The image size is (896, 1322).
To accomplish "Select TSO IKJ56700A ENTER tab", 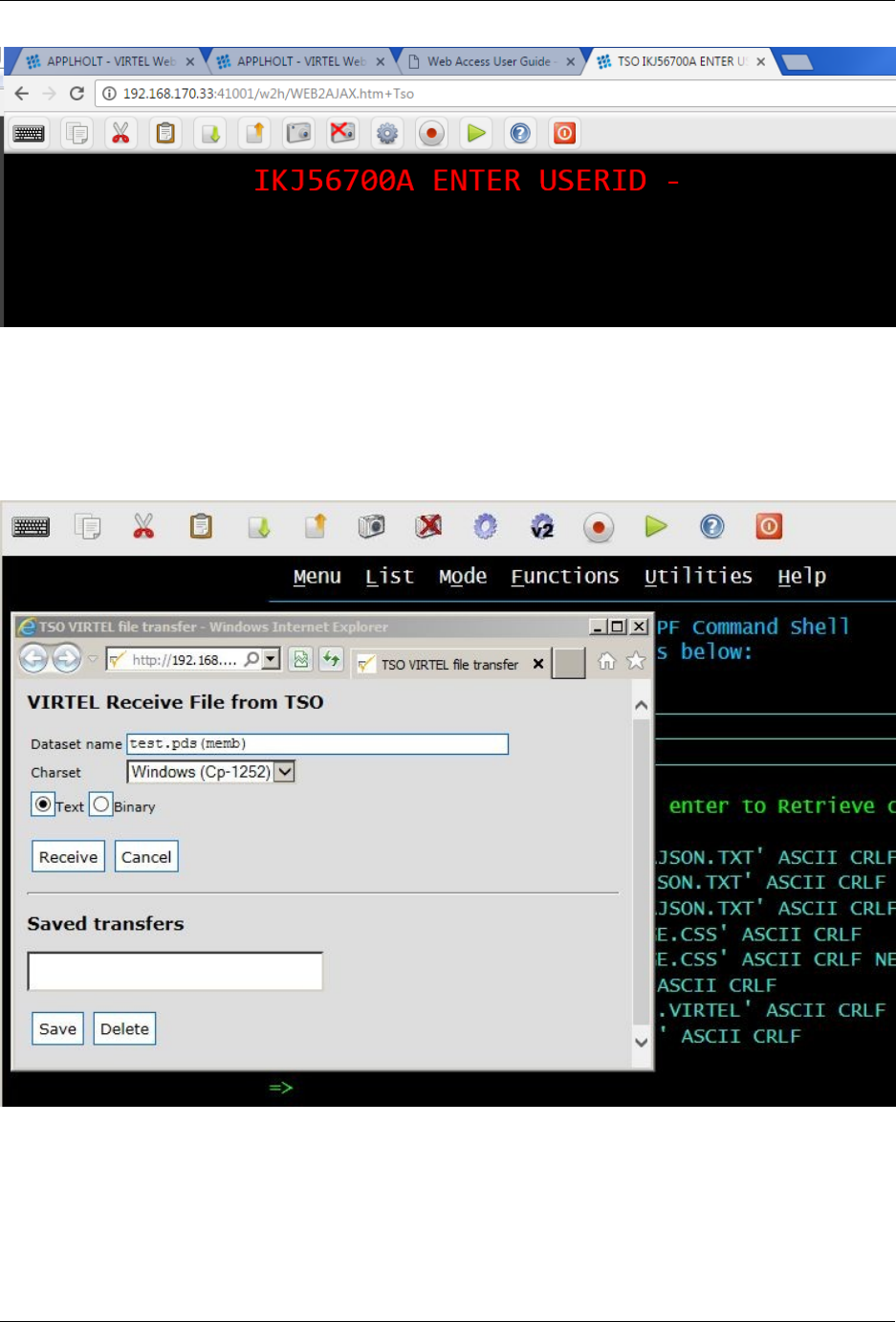I will point(681,61).
